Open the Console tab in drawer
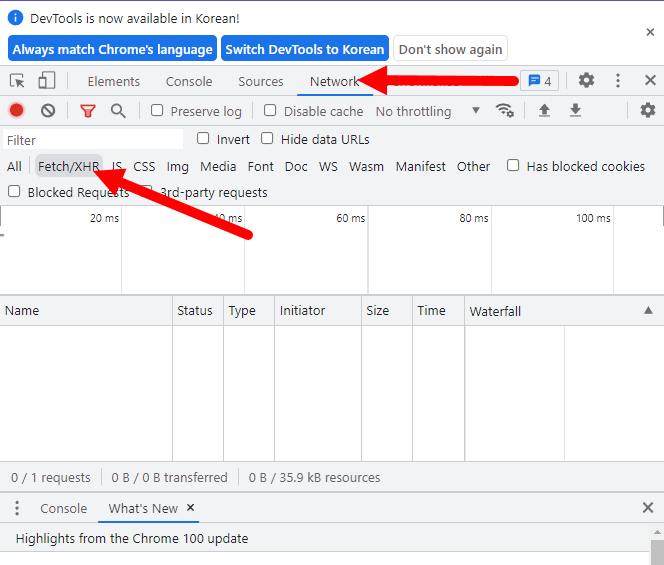The width and height of the screenshot is (664, 565). pos(64,508)
